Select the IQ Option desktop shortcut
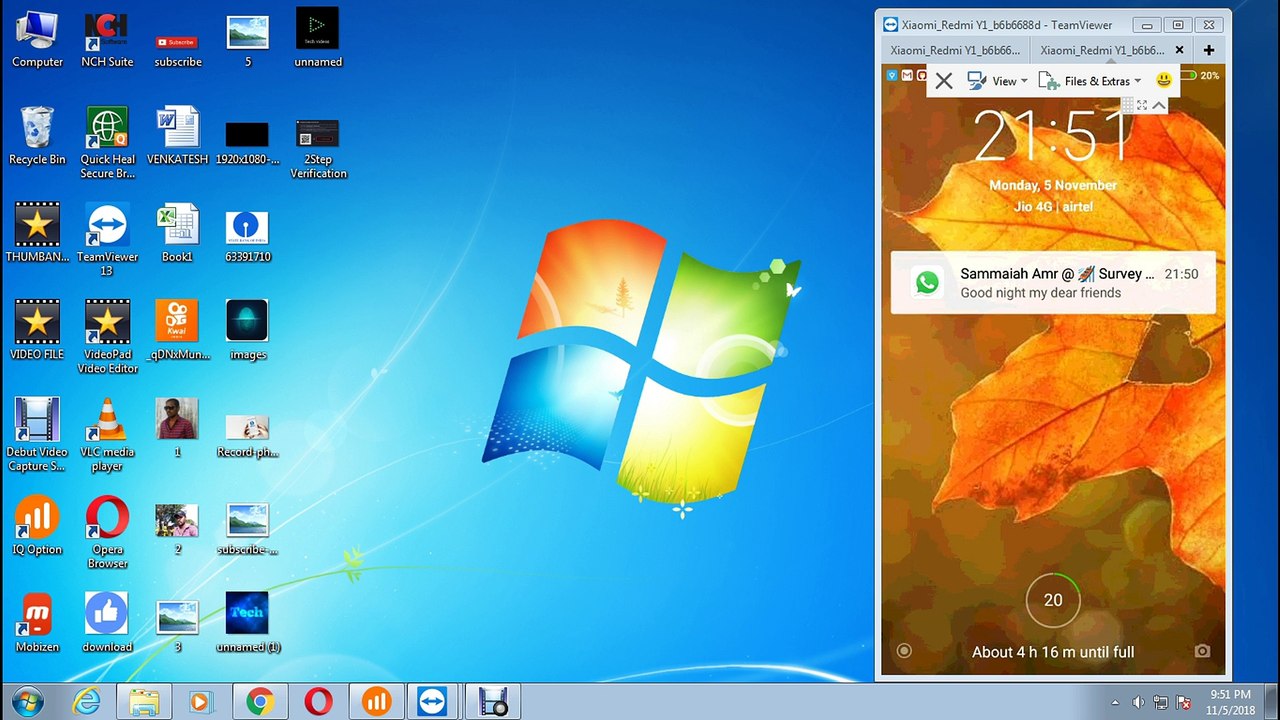 click(x=37, y=526)
